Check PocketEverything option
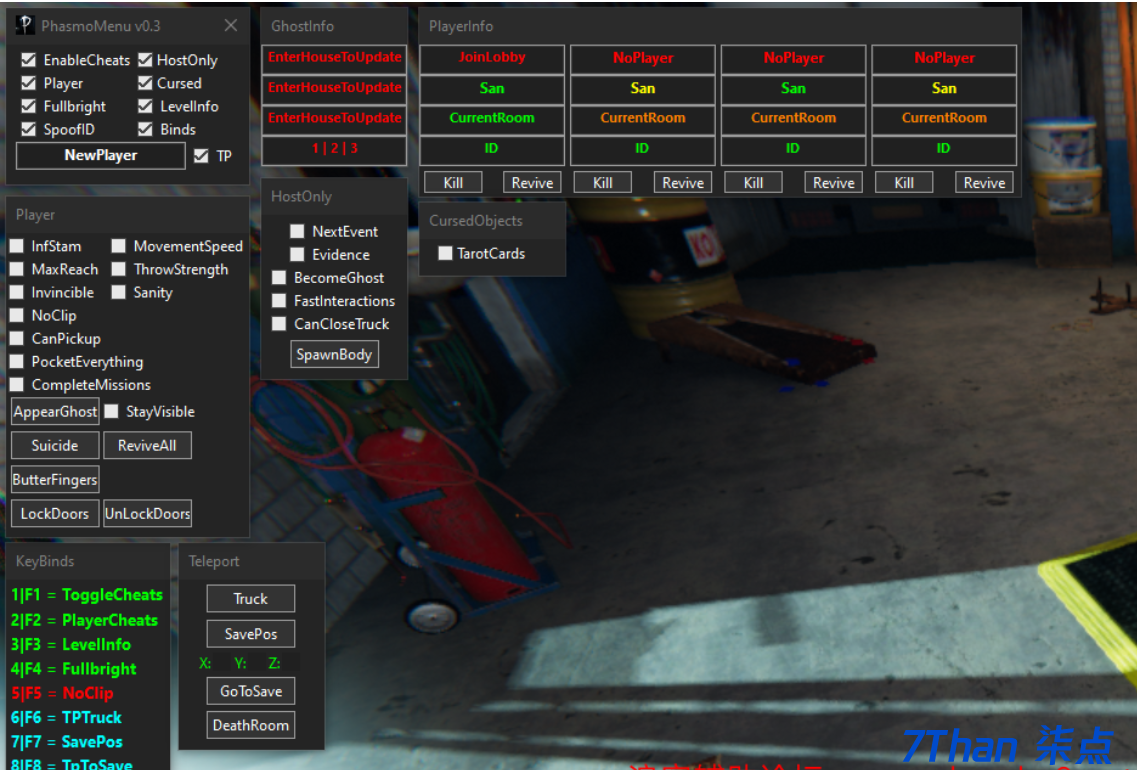The width and height of the screenshot is (1137, 770). coord(17,361)
